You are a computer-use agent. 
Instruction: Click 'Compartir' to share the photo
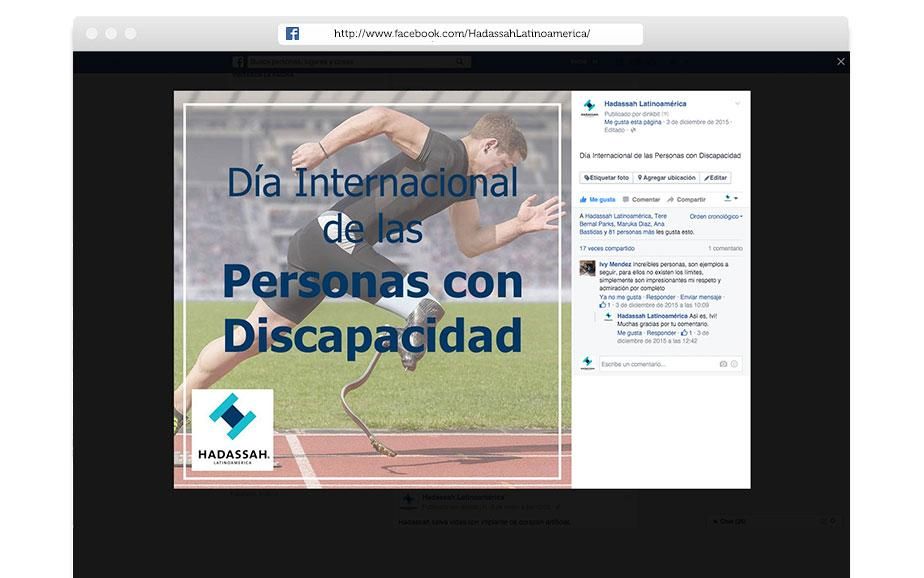point(687,200)
